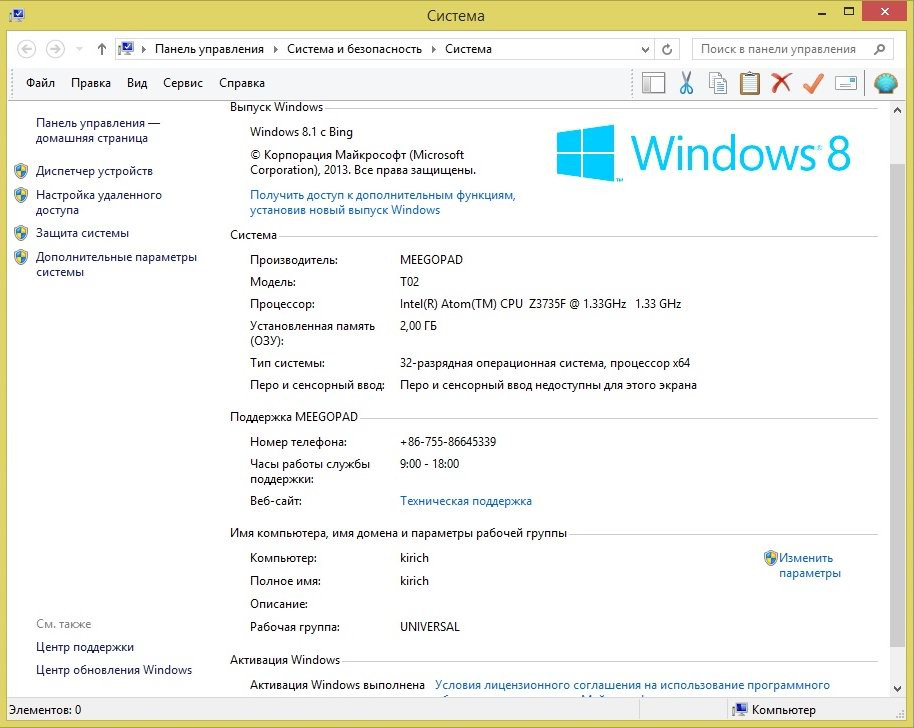Screen dimensions: 914x728
Task: Click the layout pane icon in toolbar
Action: 654,83
